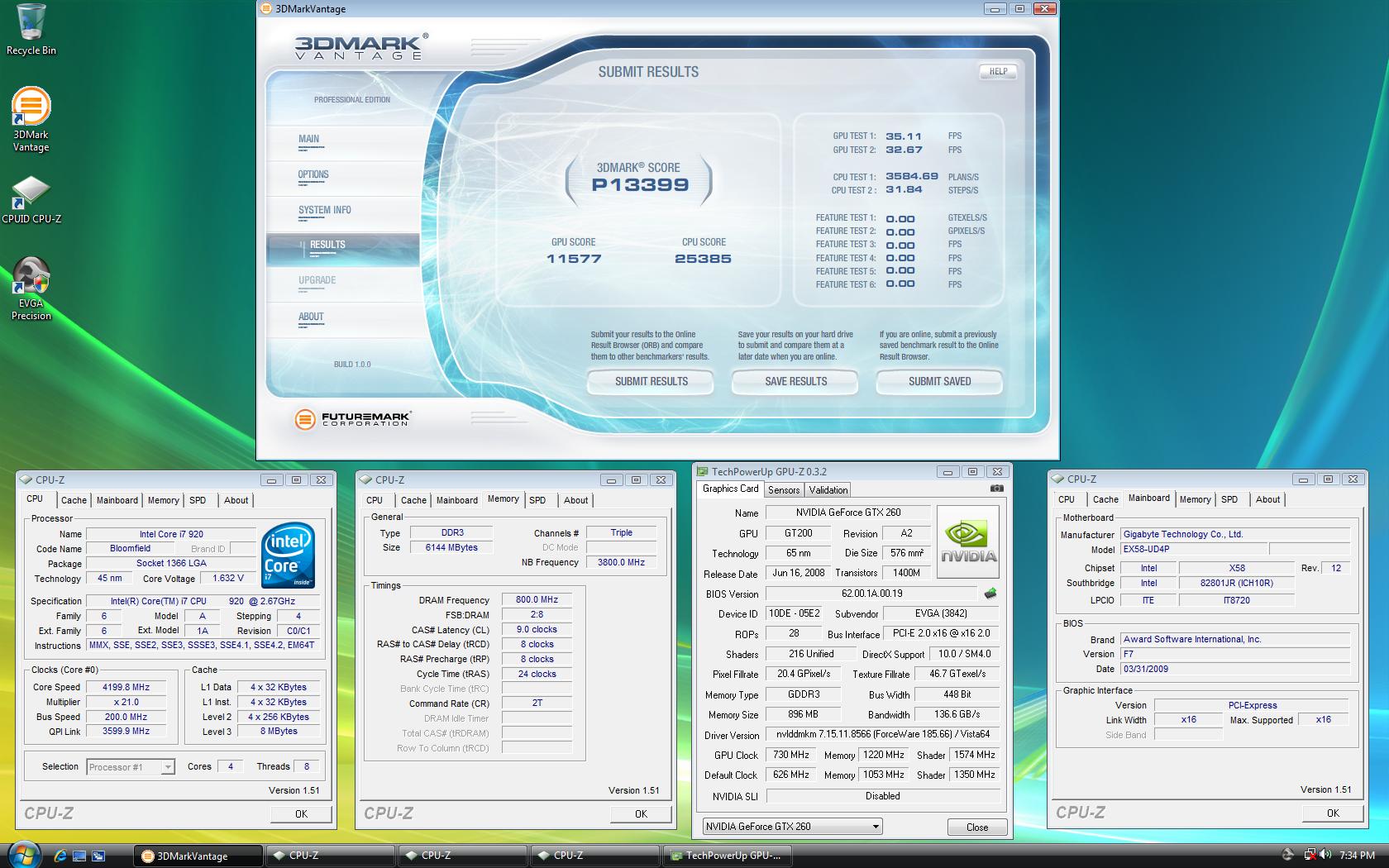This screenshot has height=868, width=1389.
Task: Click the Windows Start orb
Action: pyautogui.click(x=22, y=855)
